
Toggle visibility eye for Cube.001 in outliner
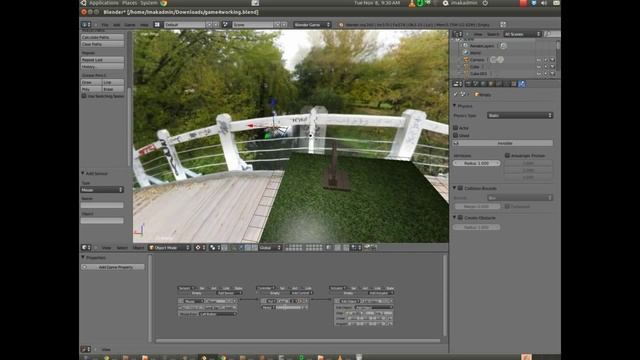[539, 73]
